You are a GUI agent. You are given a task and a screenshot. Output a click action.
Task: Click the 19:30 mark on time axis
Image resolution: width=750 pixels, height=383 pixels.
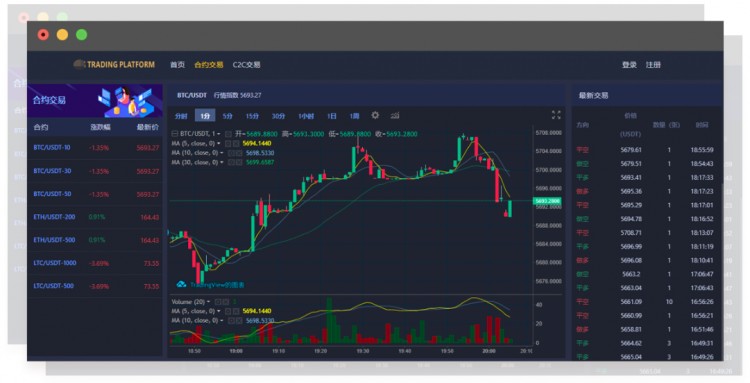[x=363, y=351]
